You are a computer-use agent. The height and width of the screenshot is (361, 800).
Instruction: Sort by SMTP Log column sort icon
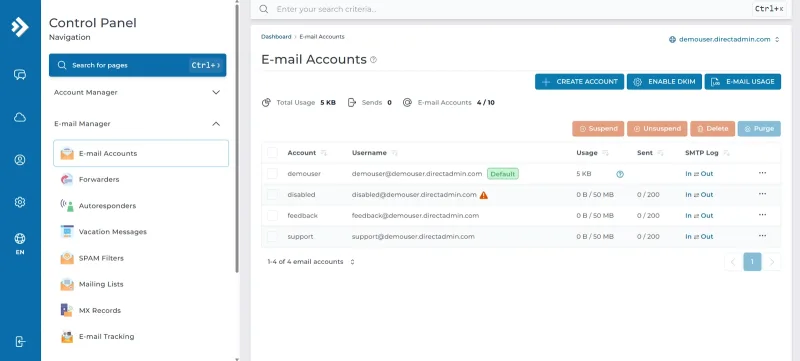point(727,153)
